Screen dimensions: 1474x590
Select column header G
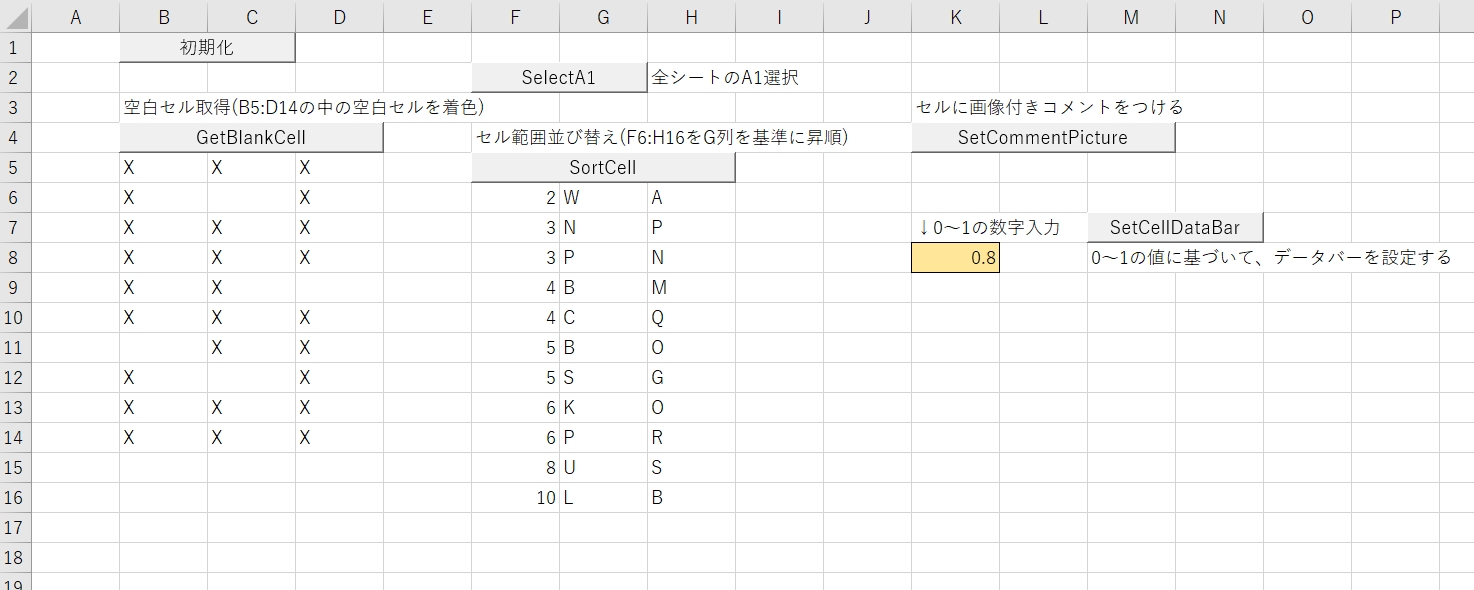click(603, 17)
